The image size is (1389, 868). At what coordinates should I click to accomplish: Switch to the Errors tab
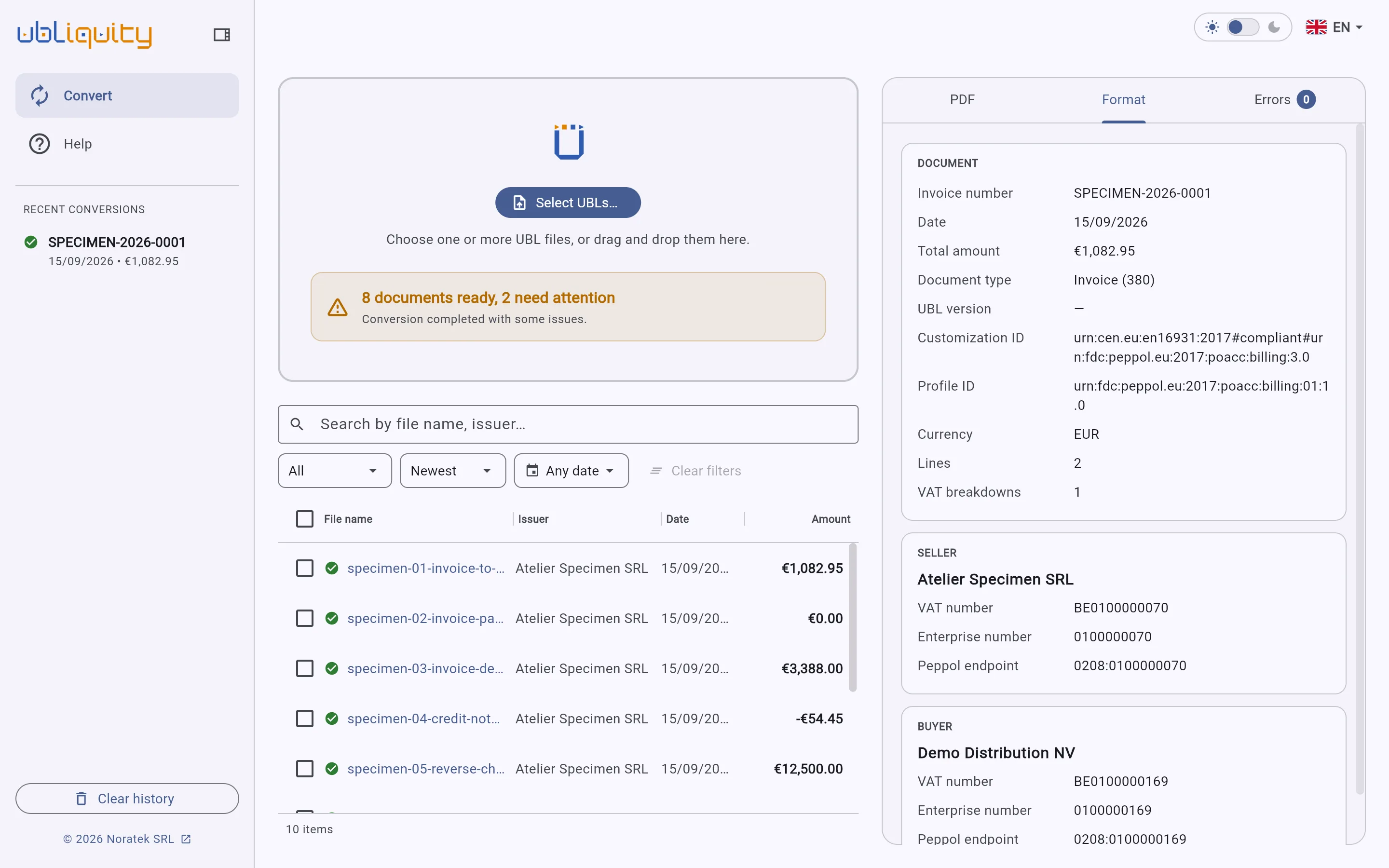click(x=1284, y=99)
